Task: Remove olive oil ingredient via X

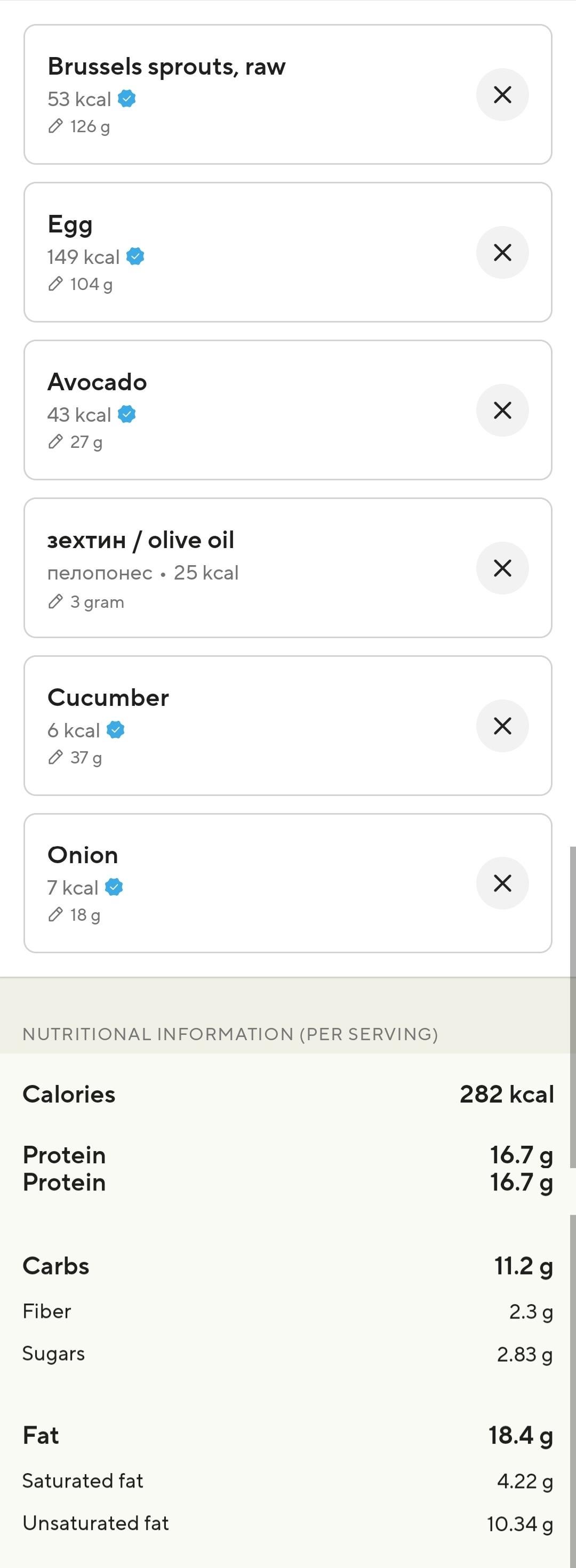Action: [502, 567]
